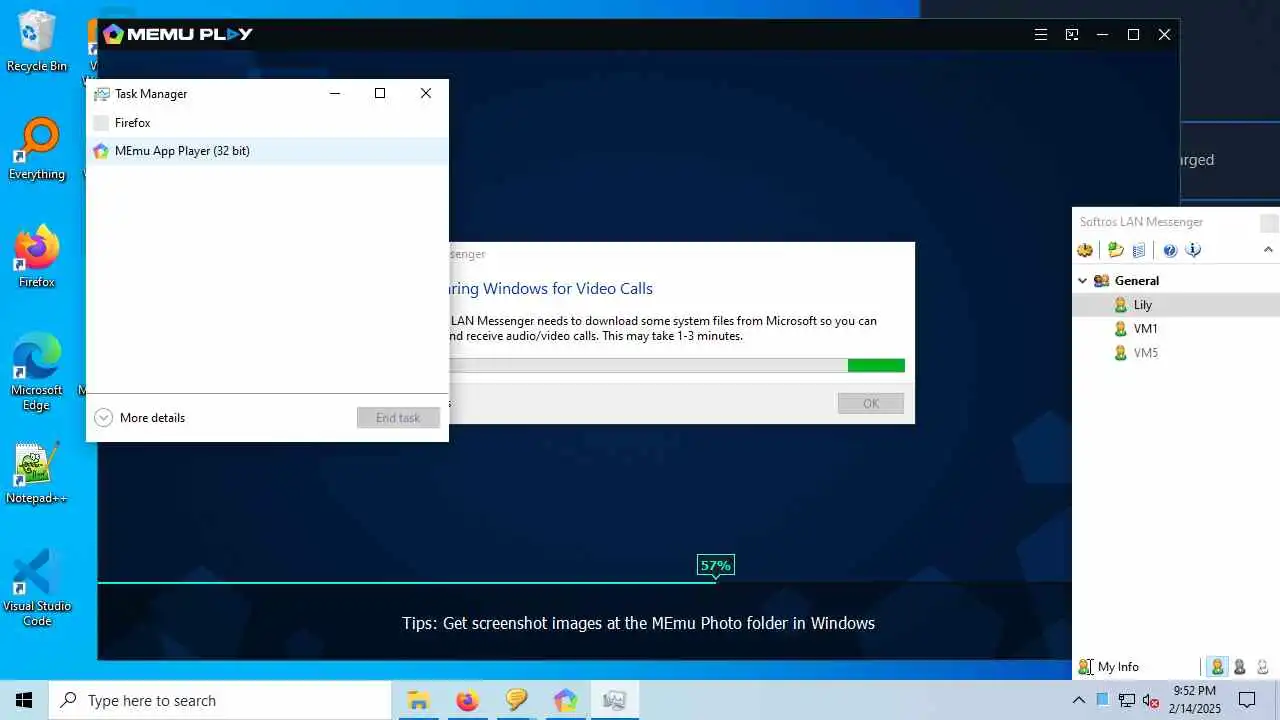Open My Info in Softros Messenger
Viewport: 1280px width, 720px height.
coord(1108,667)
